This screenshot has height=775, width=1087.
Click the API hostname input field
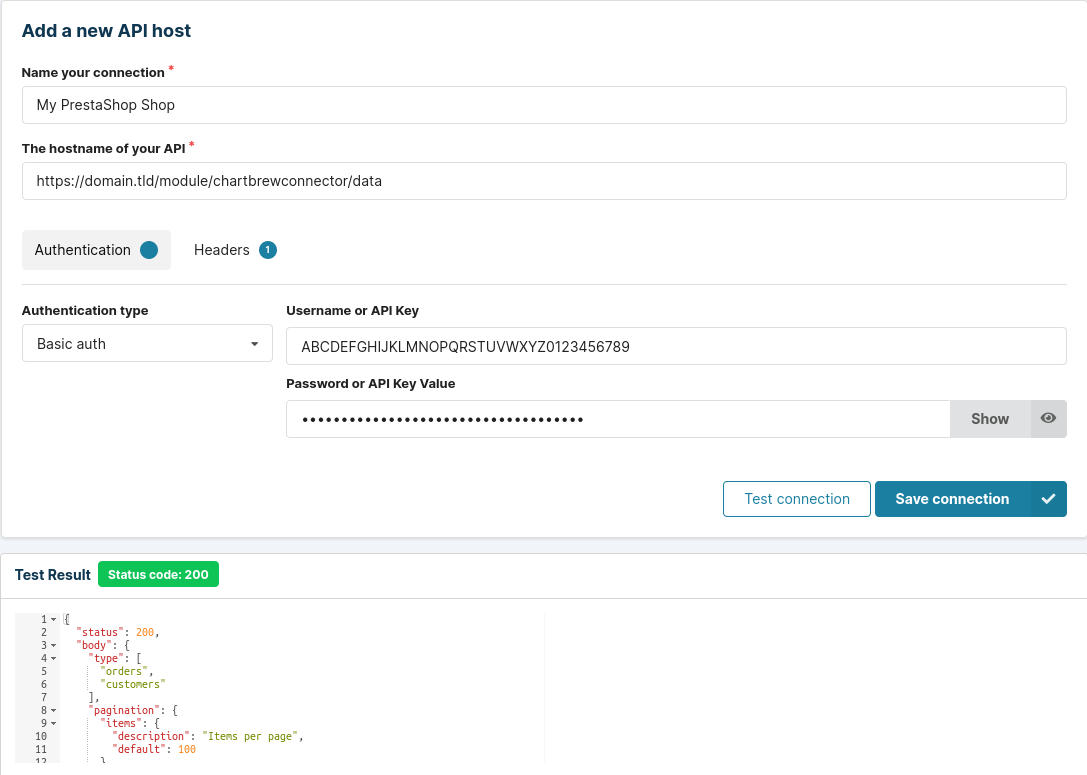(544, 181)
